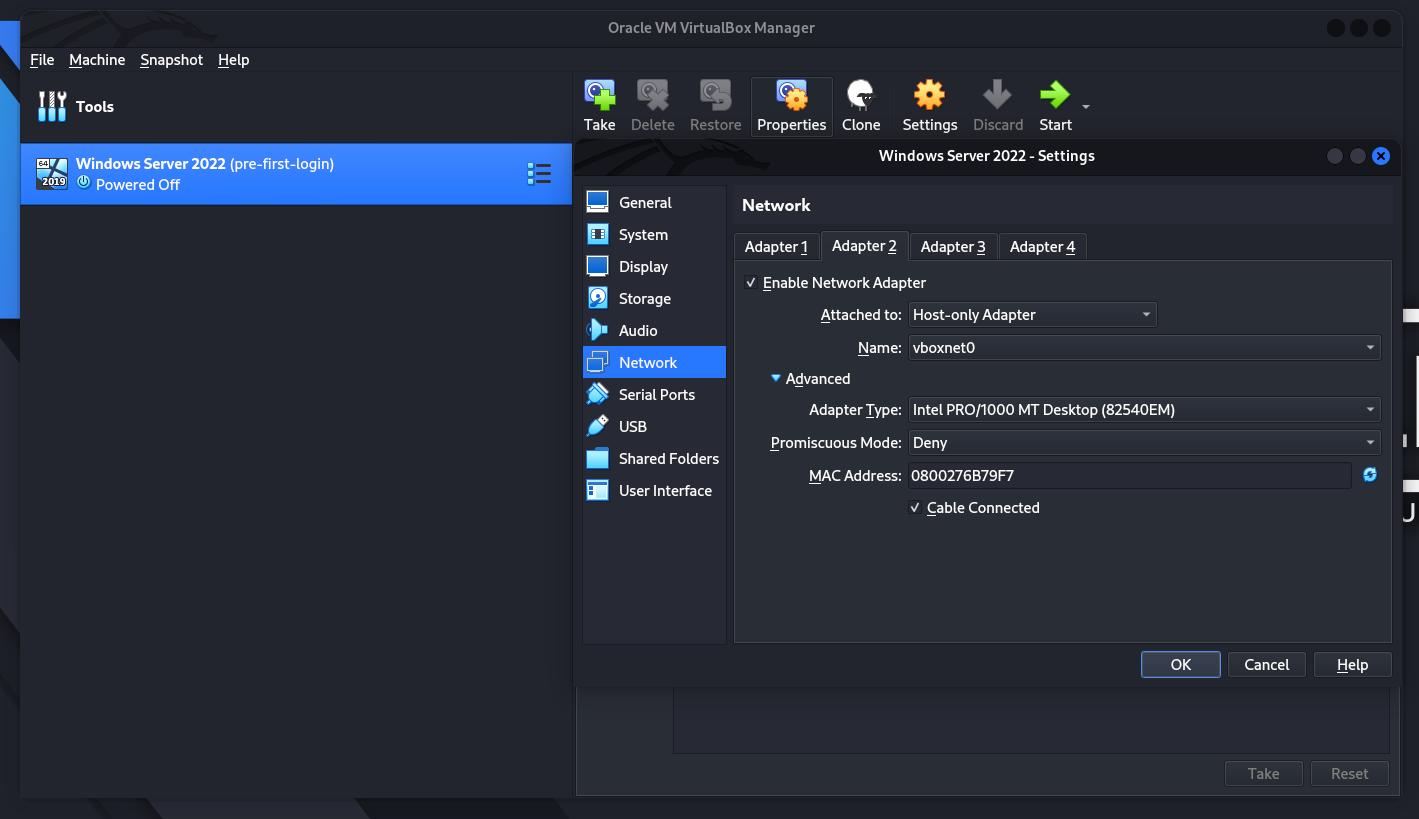Open the User Interface settings category
Viewport: 1419px width, 819px height.
click(654, 490)
